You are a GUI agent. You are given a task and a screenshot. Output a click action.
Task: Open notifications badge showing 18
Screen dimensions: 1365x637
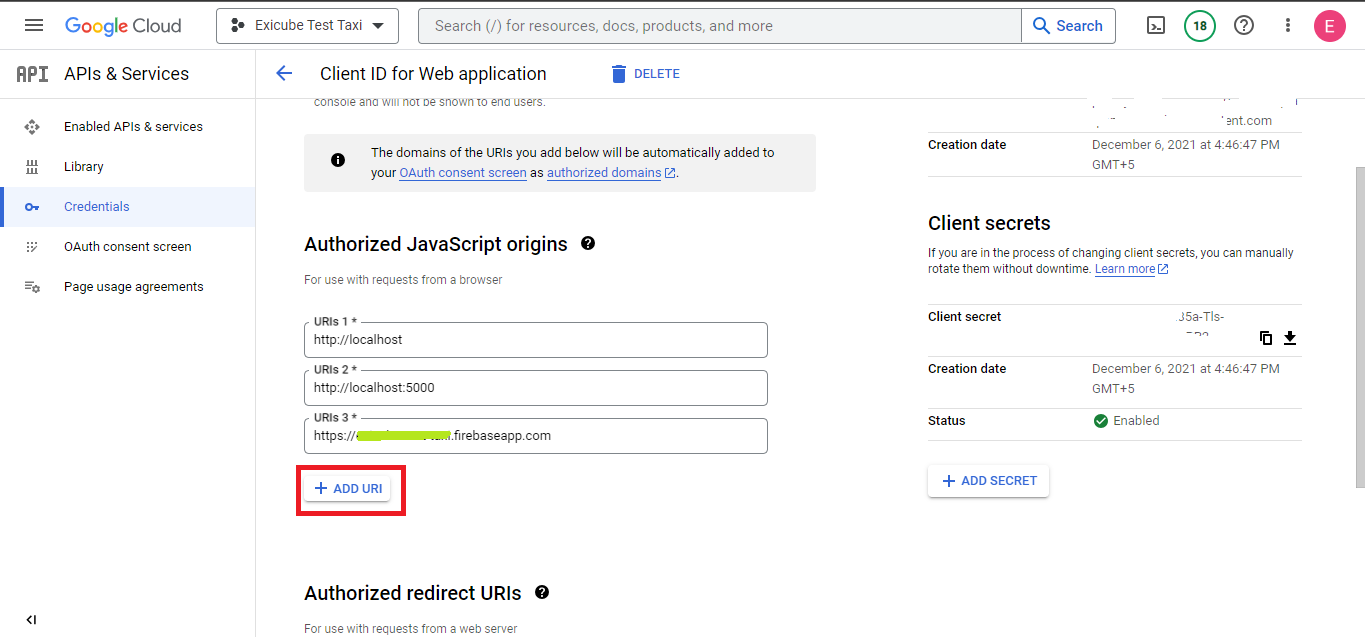point(1199,26)
